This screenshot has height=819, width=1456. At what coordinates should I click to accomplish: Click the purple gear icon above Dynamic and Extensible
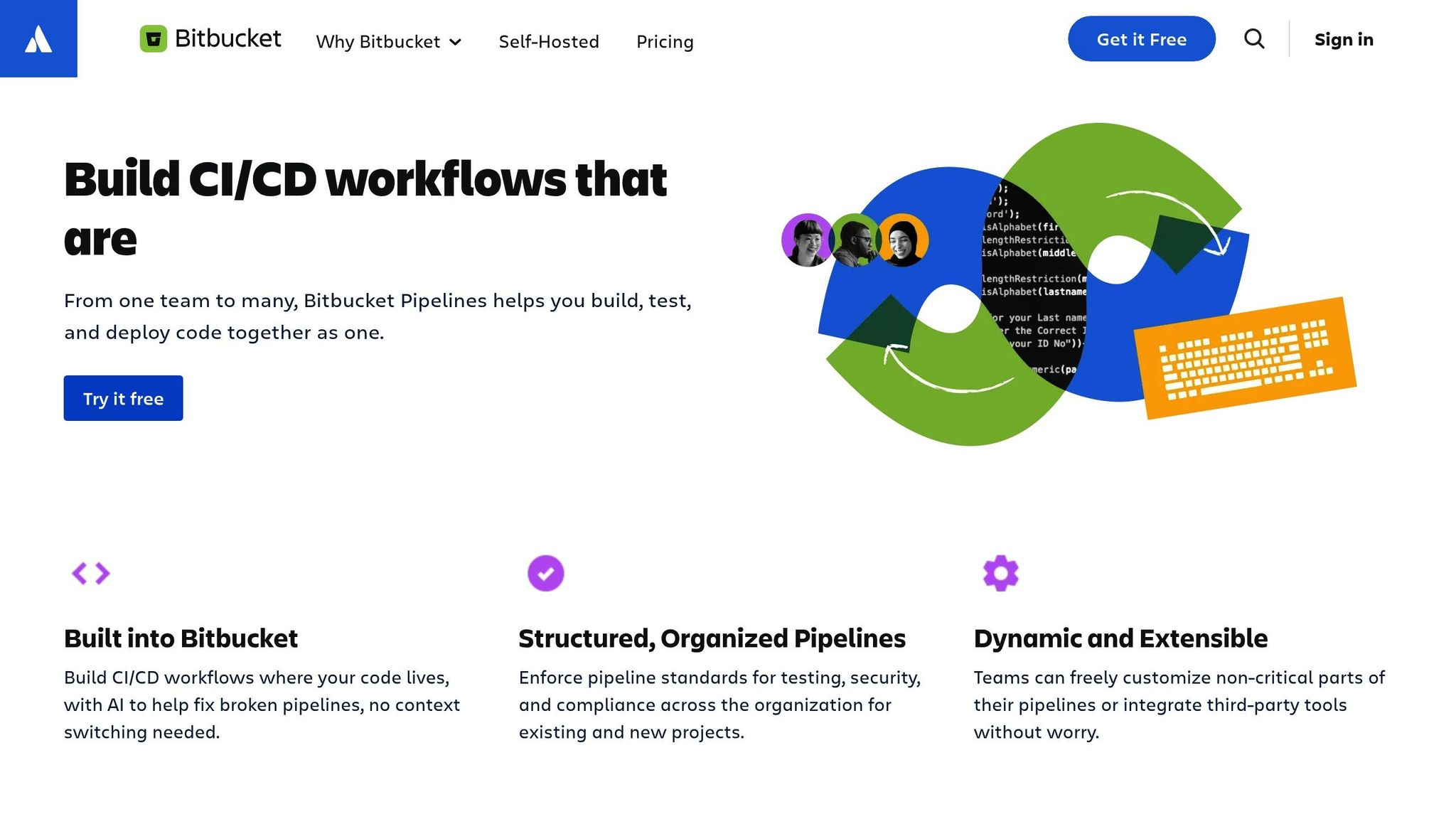1000,573
